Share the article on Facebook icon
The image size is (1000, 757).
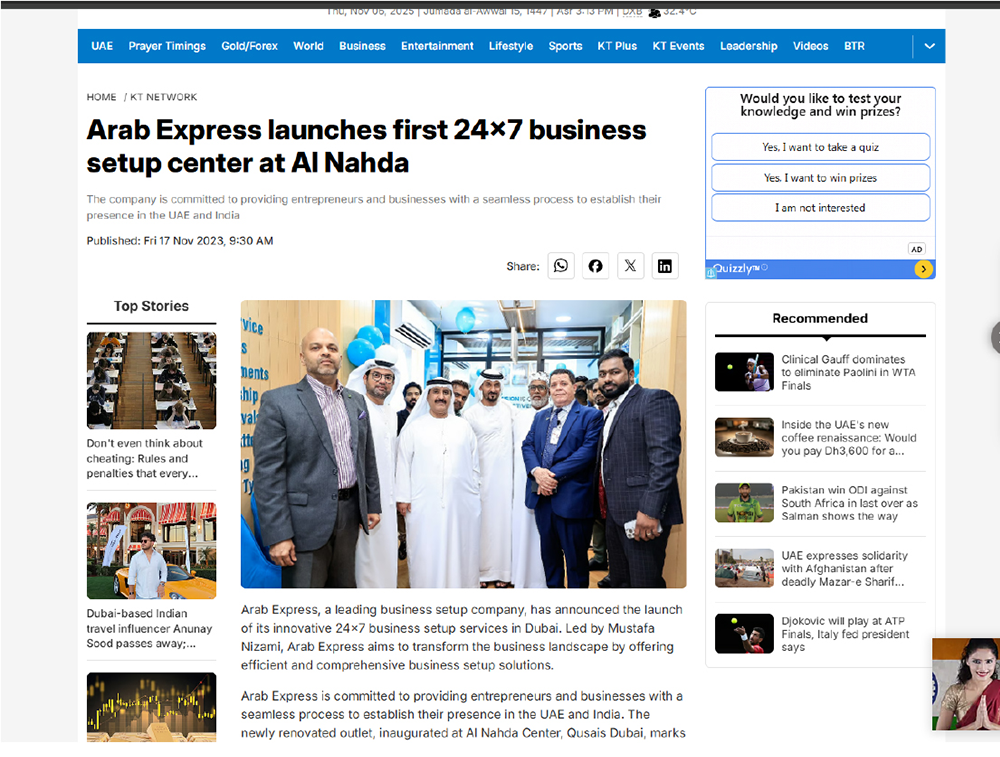[x=595, y=266]
